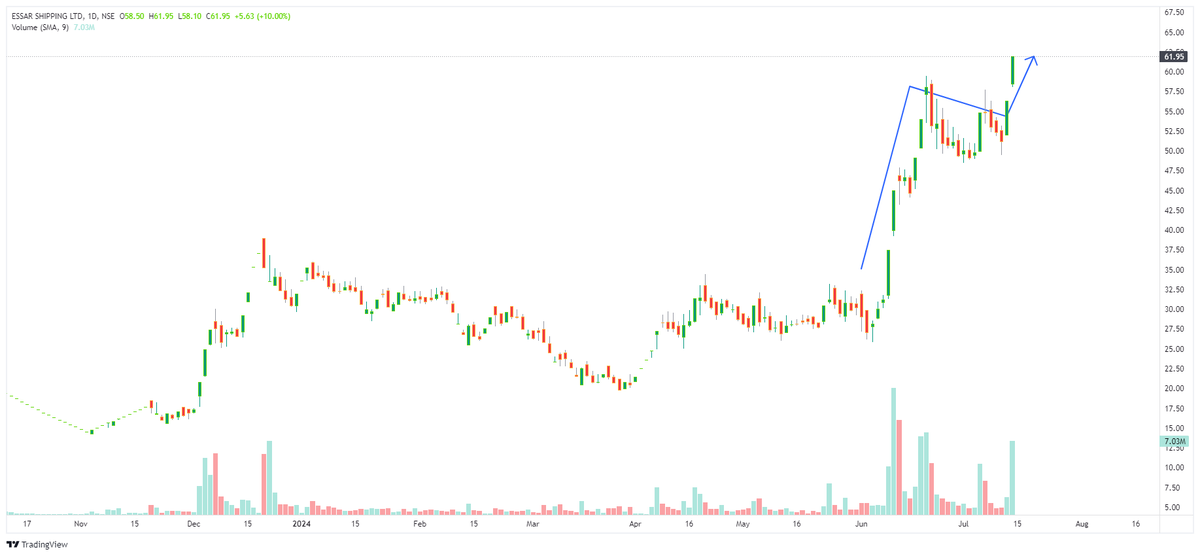
Task: Click the 50.00 price axis label
Action: pyautogui.click(x=1174, y=151)
